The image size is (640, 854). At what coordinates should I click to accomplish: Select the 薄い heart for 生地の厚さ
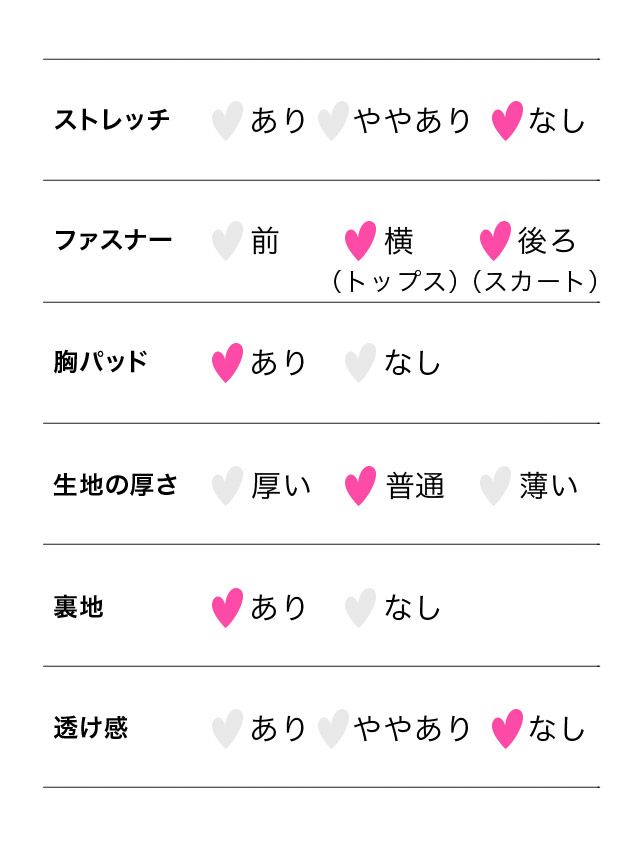495,486
